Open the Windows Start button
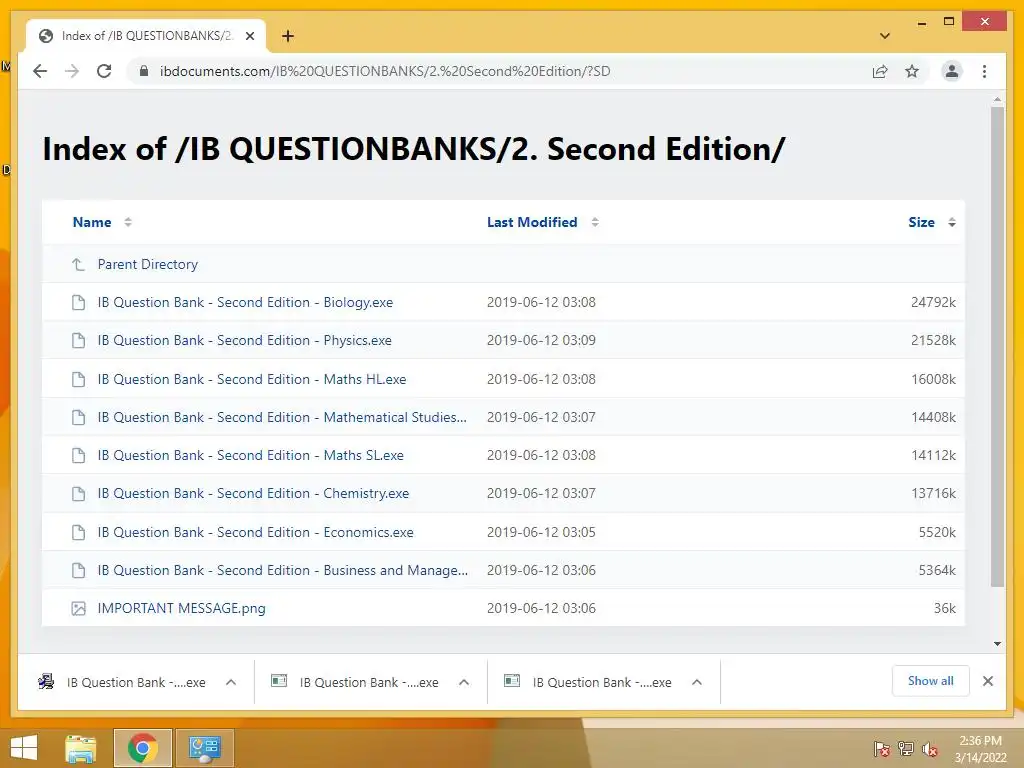Screen dimensions: 1024x768 point(24,748)
